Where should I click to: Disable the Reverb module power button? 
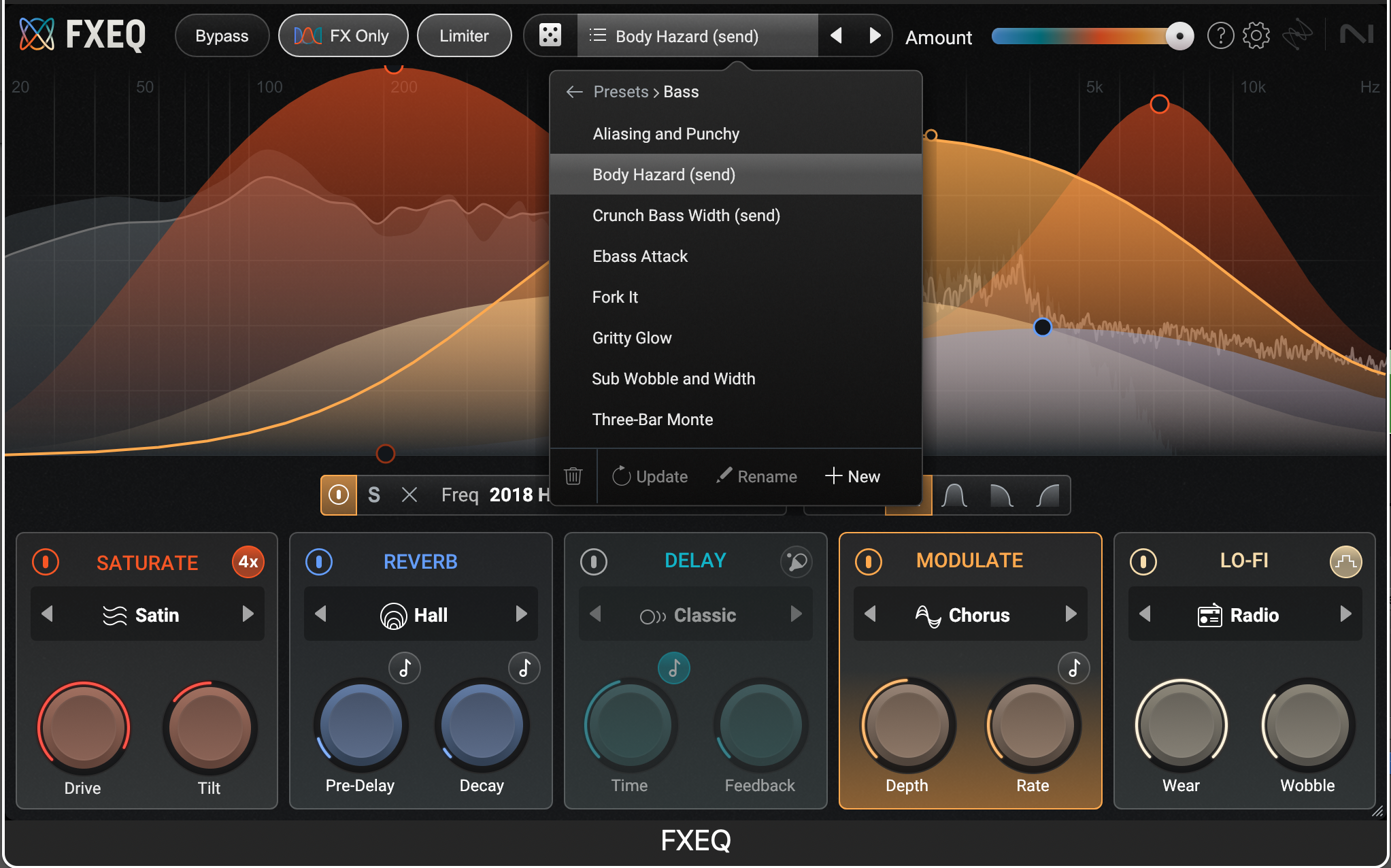(319, 562)
